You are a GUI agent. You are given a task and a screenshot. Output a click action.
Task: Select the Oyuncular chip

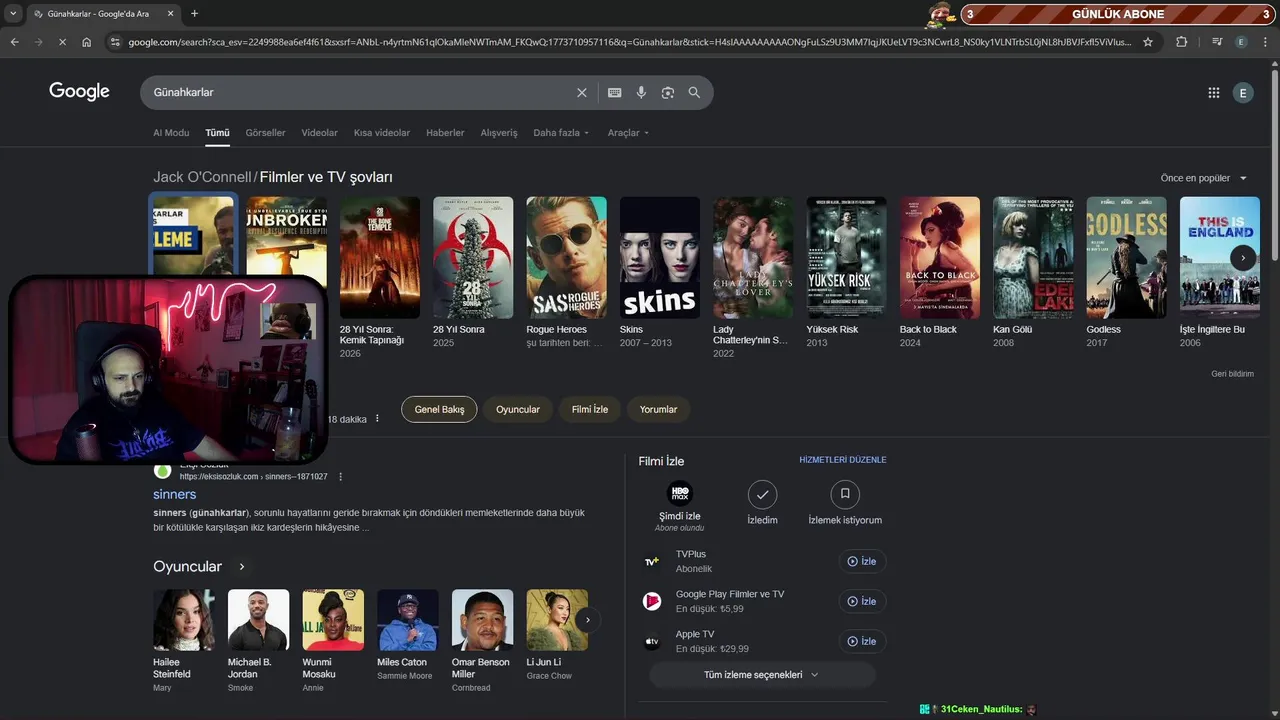pos(518,409)
